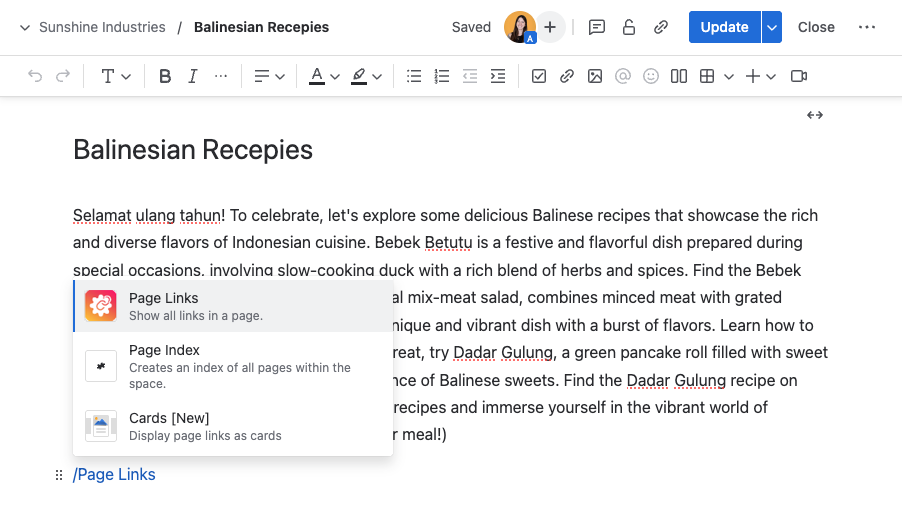
Task: Insert a numbered list
Action: [442, 76]
